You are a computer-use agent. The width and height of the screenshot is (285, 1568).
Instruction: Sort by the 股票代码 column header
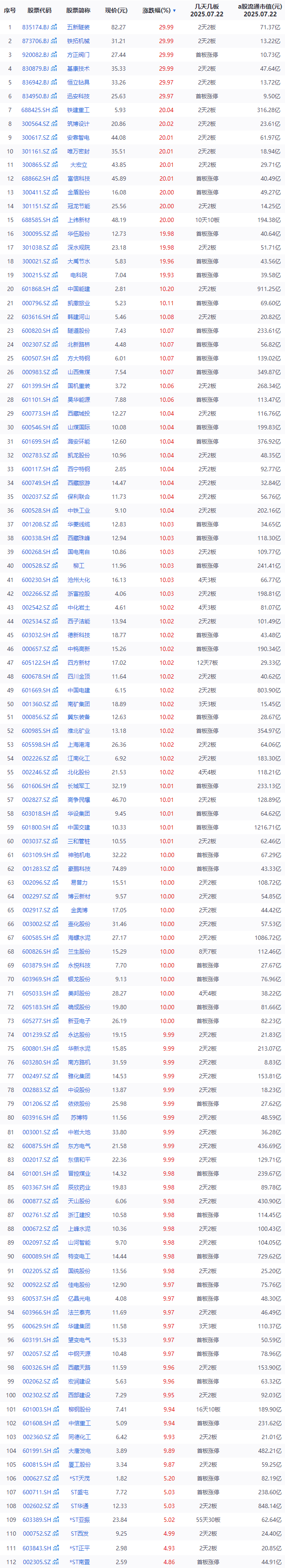40,10
